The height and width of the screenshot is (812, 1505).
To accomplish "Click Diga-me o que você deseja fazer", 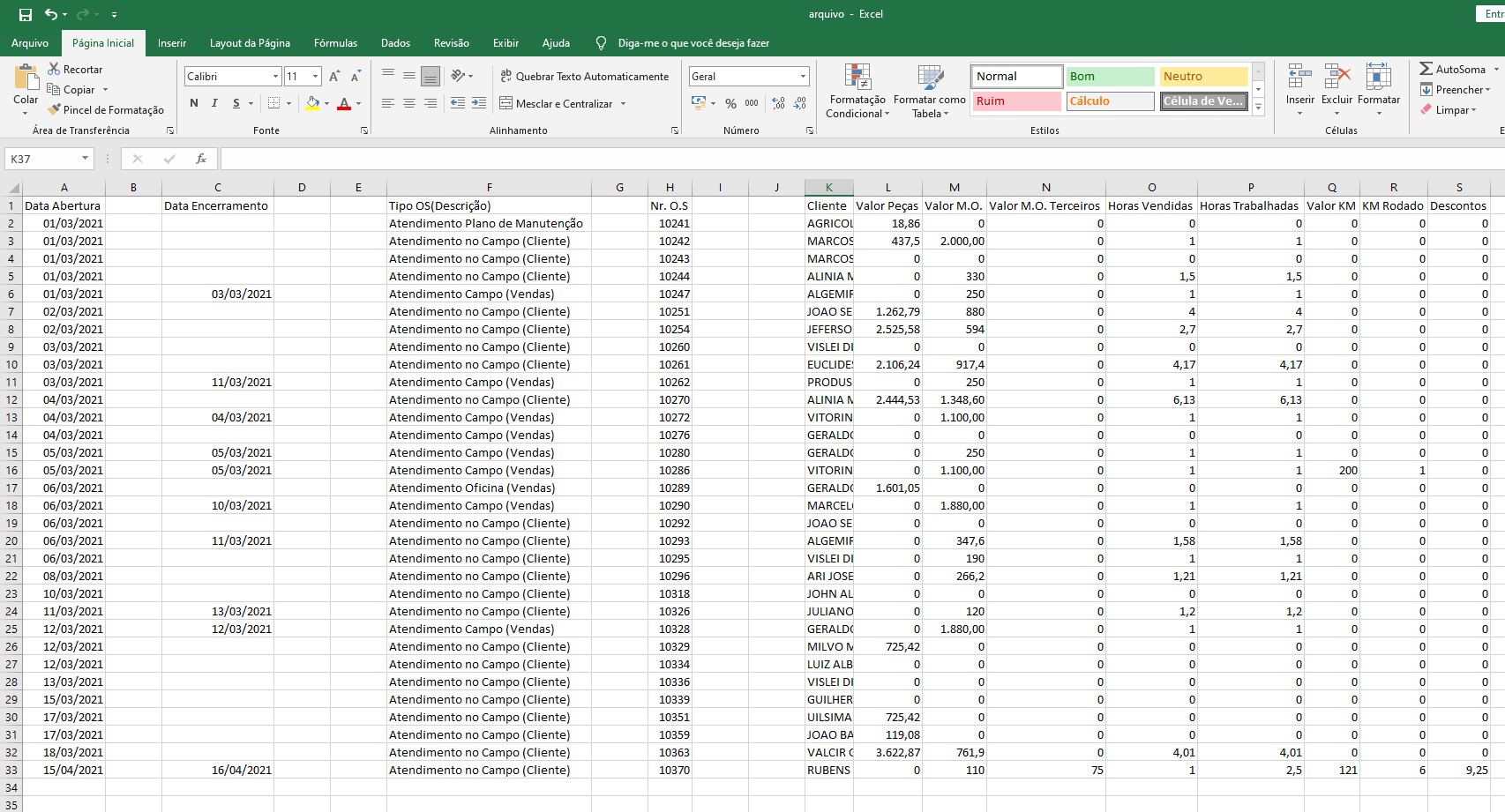I will (x=693, y=42).
